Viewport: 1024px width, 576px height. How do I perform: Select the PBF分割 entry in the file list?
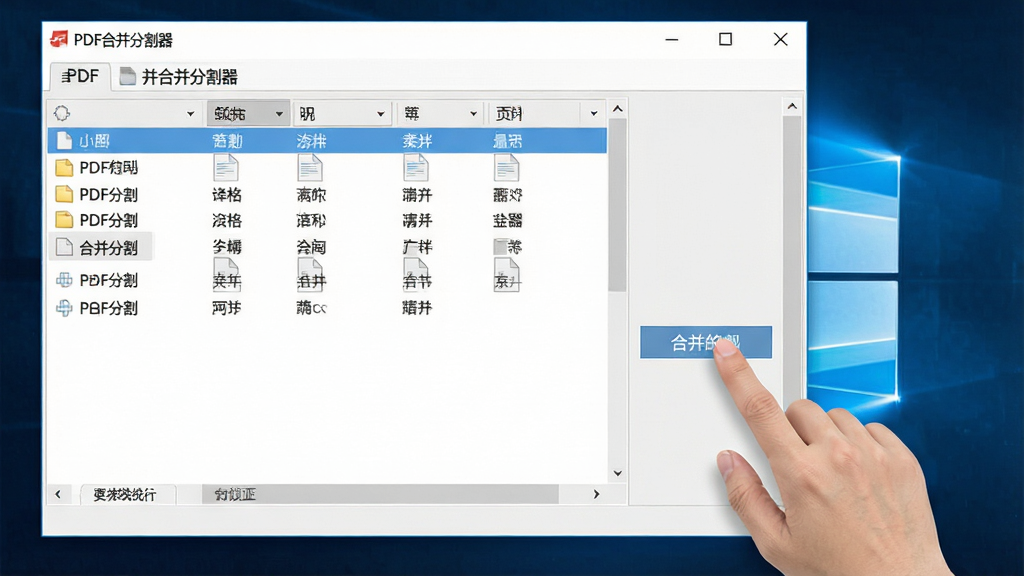[x=98, y=308]
